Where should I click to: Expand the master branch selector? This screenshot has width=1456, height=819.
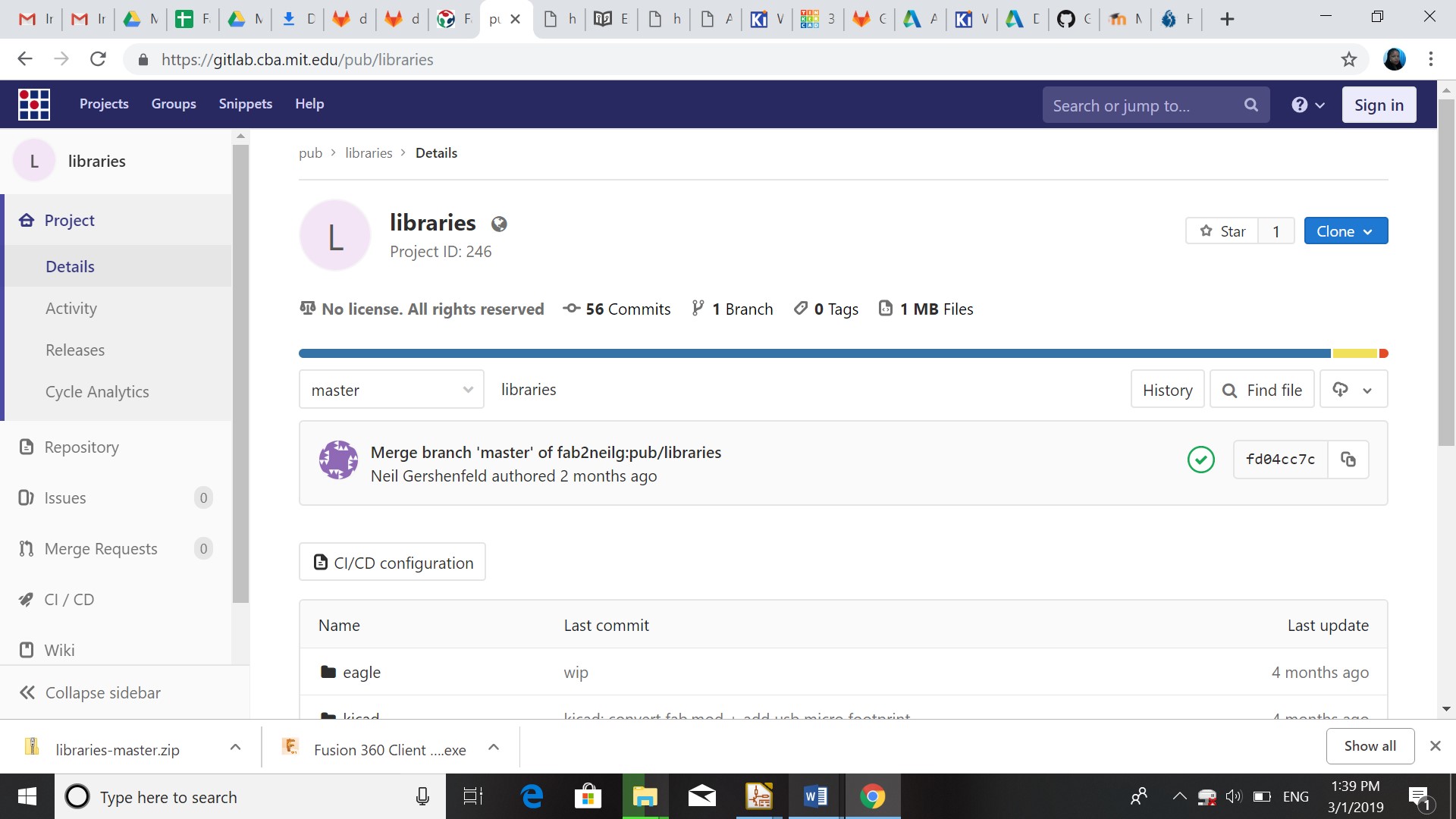(x=391, y=390)
